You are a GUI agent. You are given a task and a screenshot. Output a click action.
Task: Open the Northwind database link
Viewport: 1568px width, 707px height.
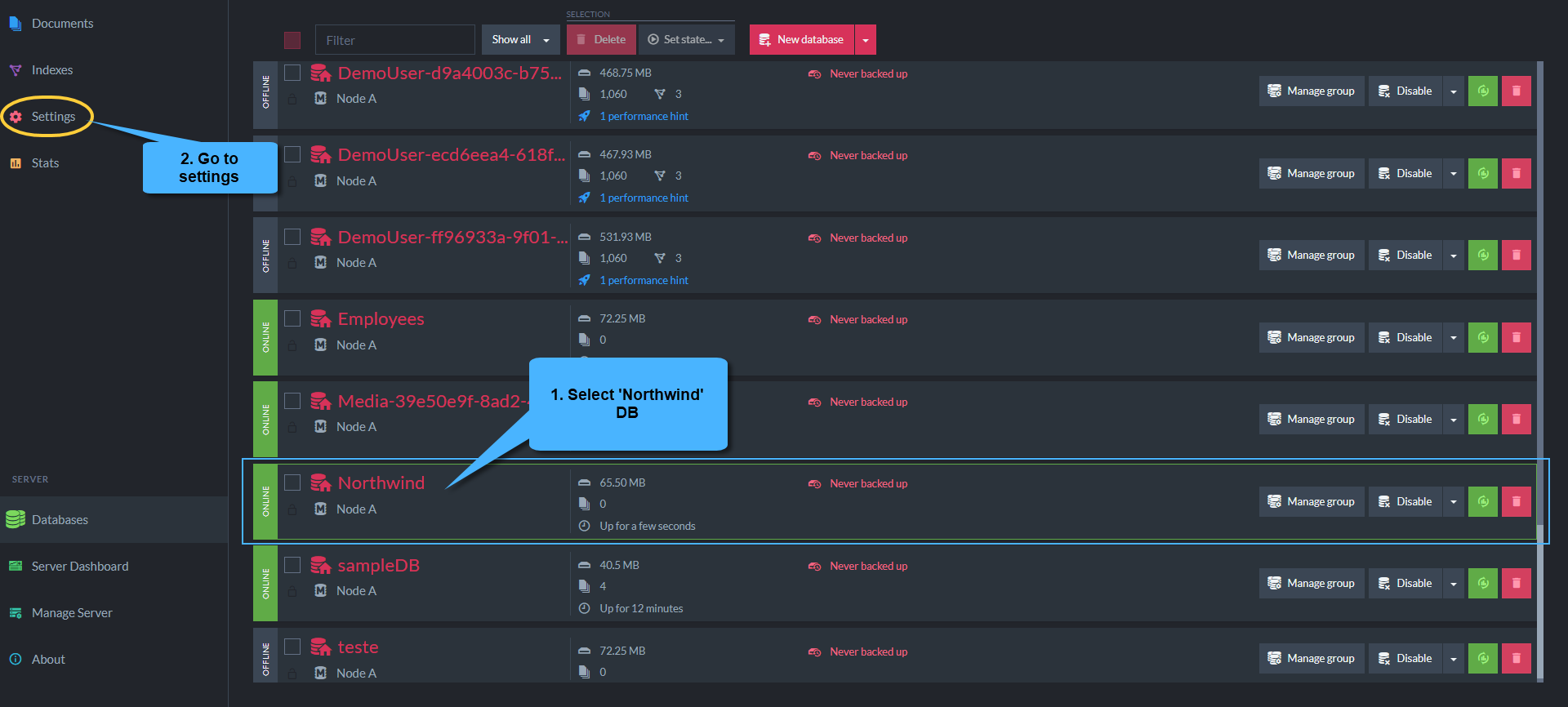[x=381, y=482]
